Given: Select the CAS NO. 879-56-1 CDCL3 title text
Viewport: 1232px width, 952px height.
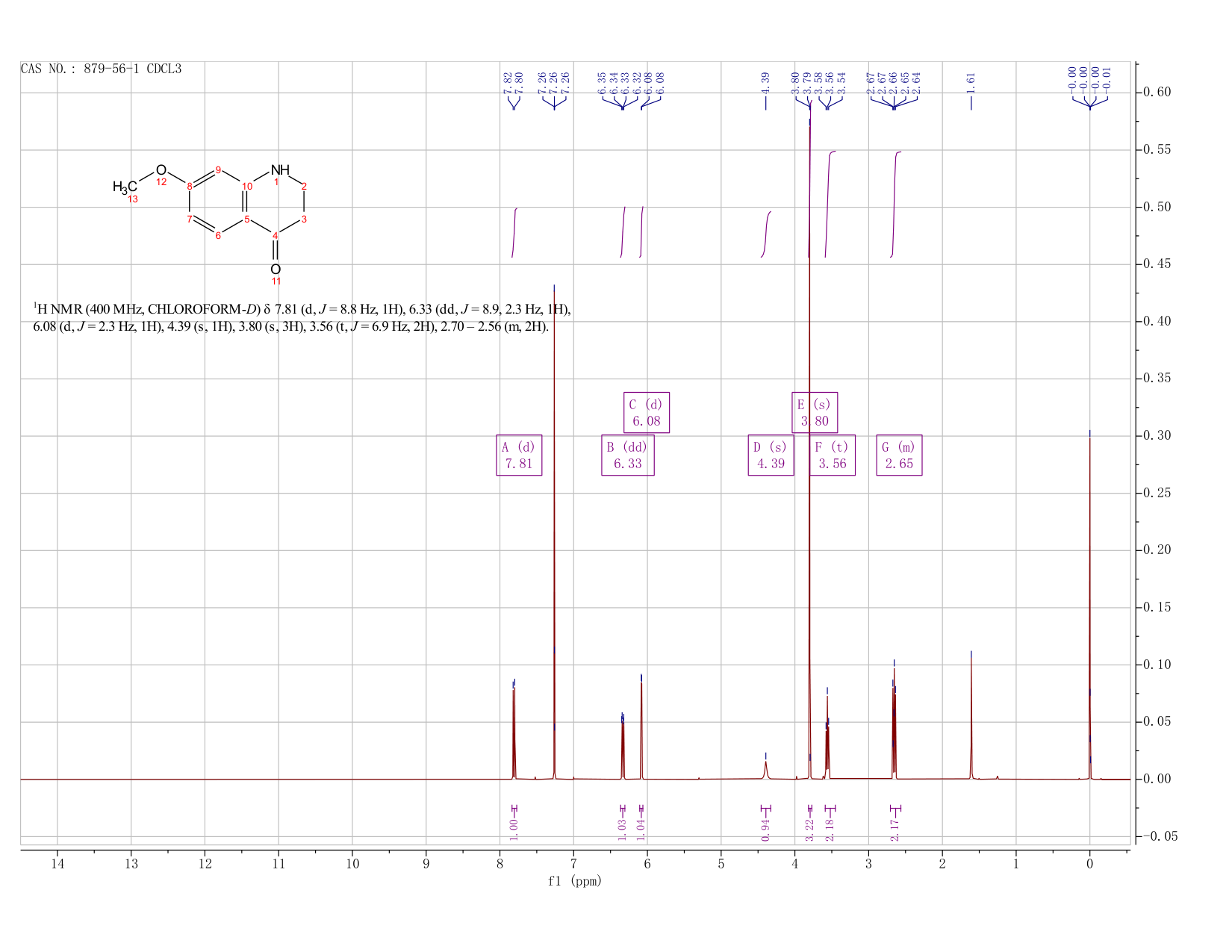Looking at the screenshot, I should tap(101, 69).
